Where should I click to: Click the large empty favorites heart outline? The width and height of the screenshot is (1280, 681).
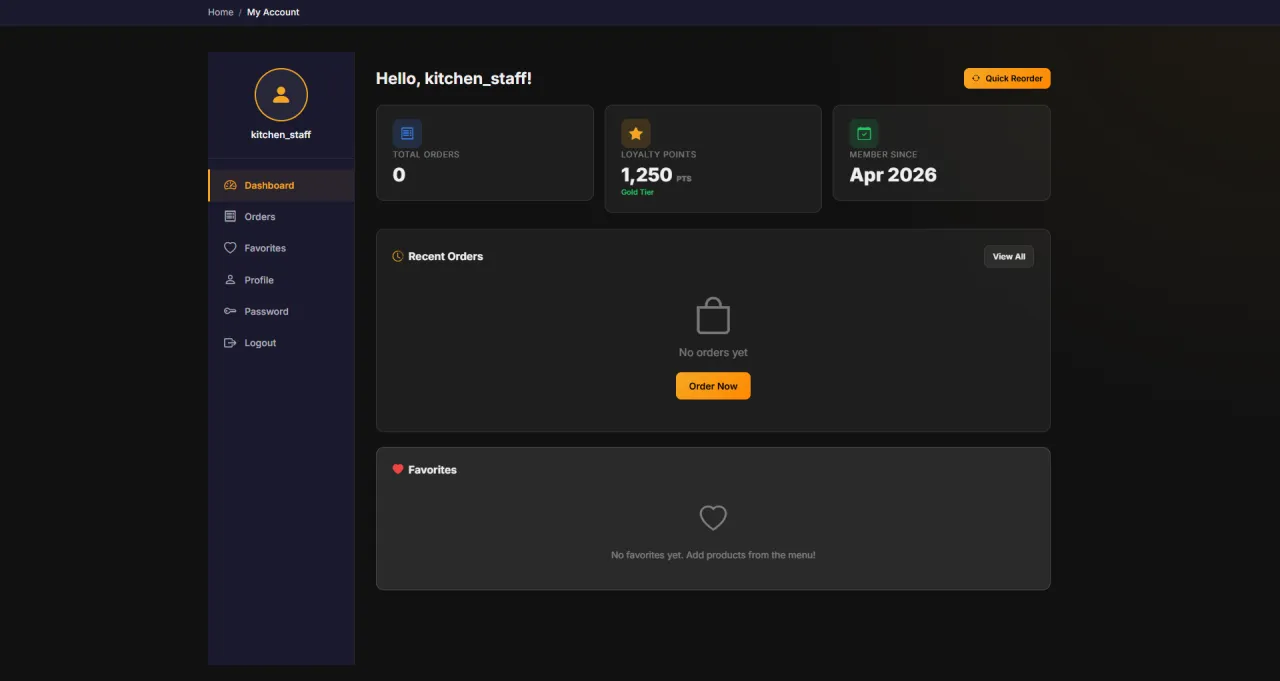(713, 518)
